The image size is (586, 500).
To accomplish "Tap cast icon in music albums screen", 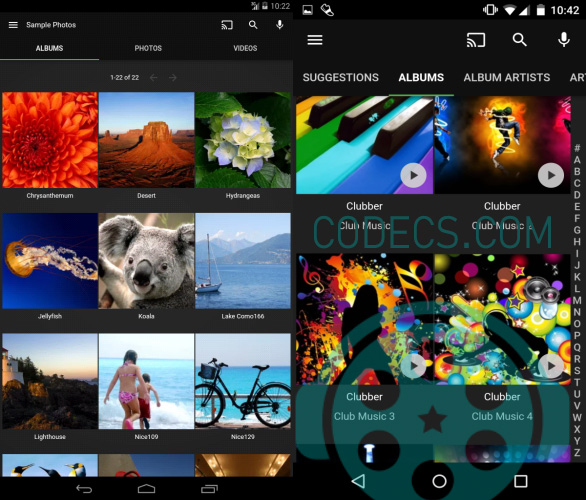I will 476,40.
